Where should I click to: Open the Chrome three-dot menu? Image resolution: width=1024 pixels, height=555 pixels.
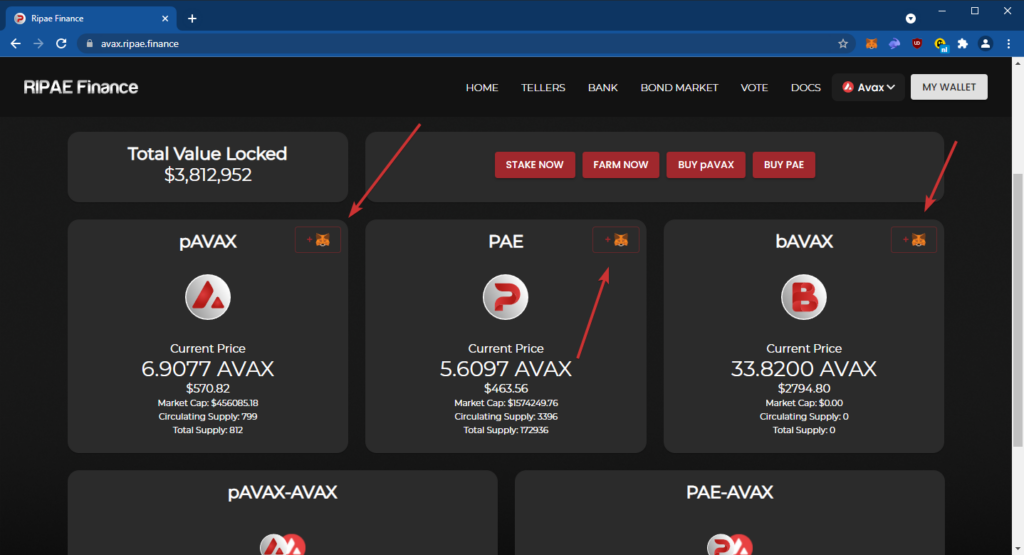pos(1008,44)
